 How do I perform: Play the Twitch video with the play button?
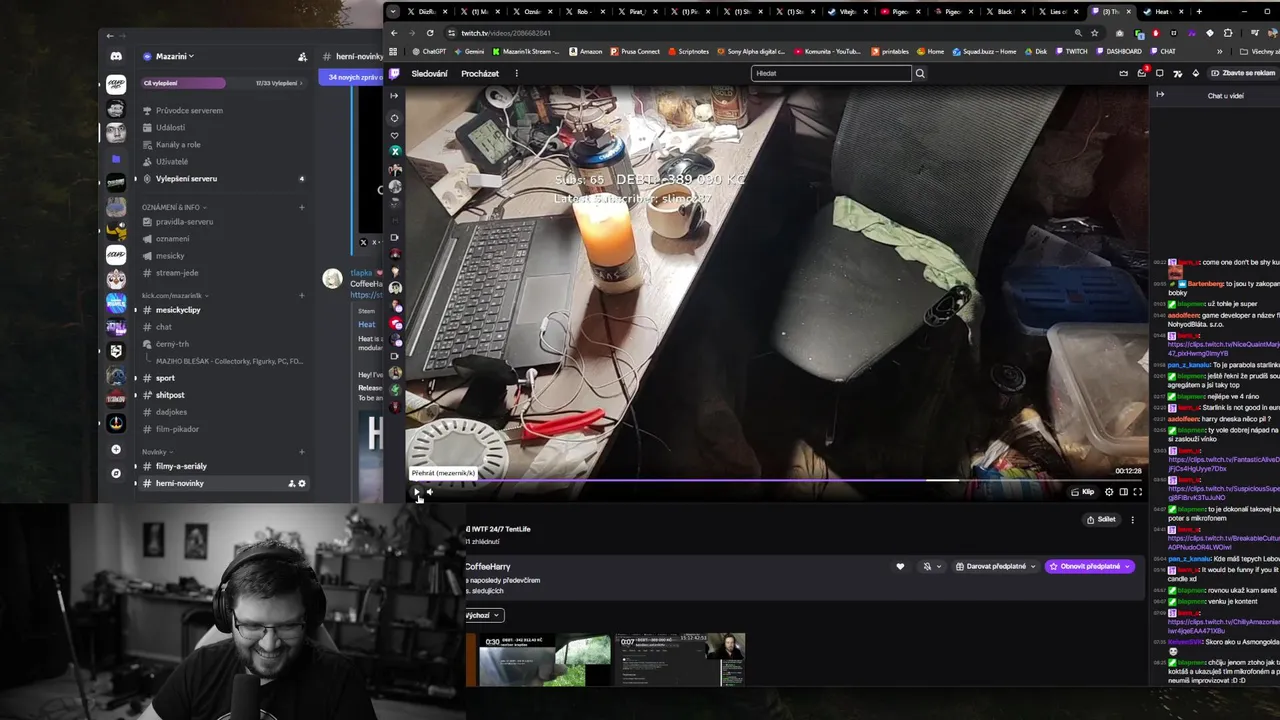(x=417, y=492)
